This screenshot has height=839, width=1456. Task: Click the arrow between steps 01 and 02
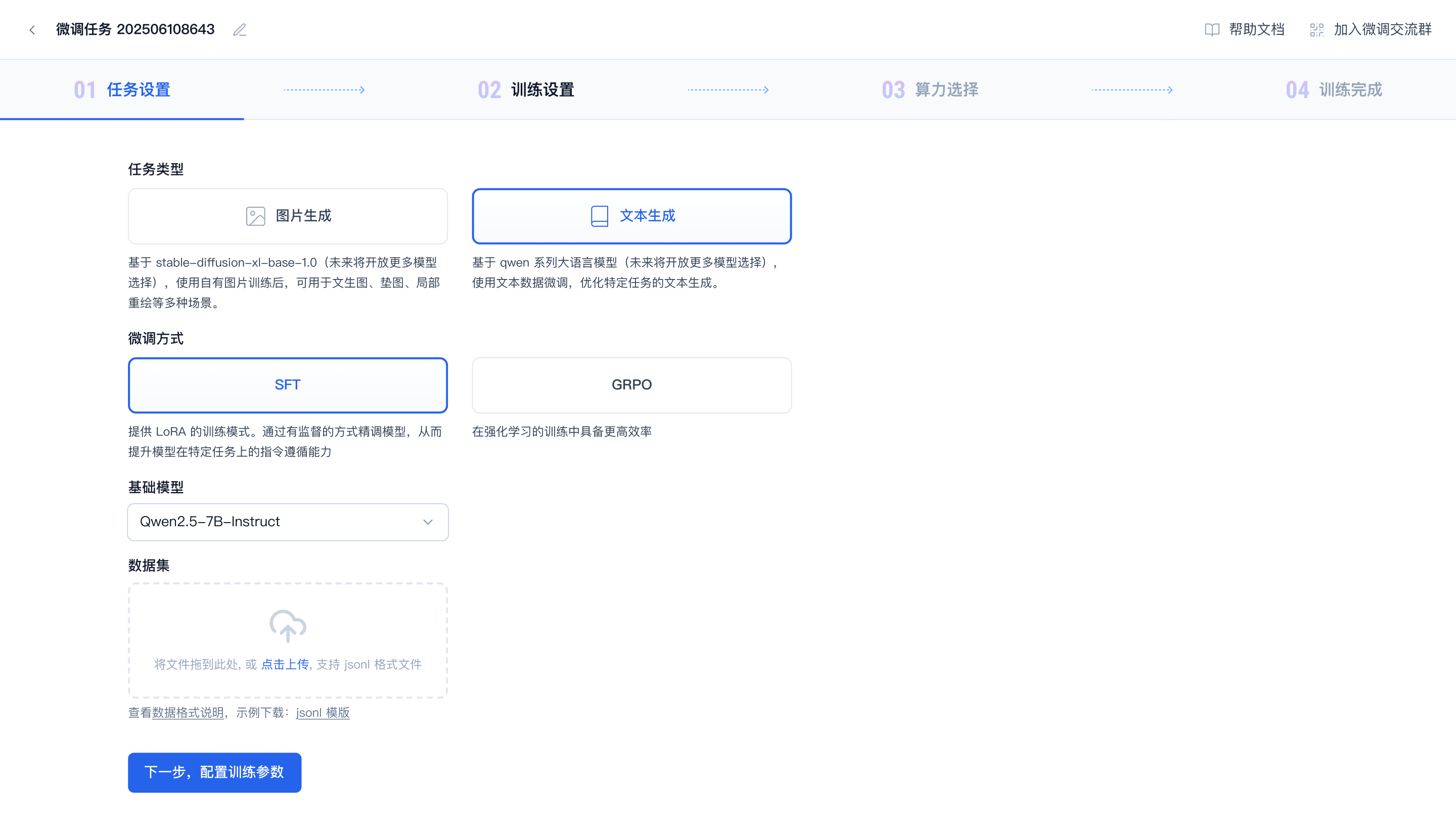tap(325, 90)
